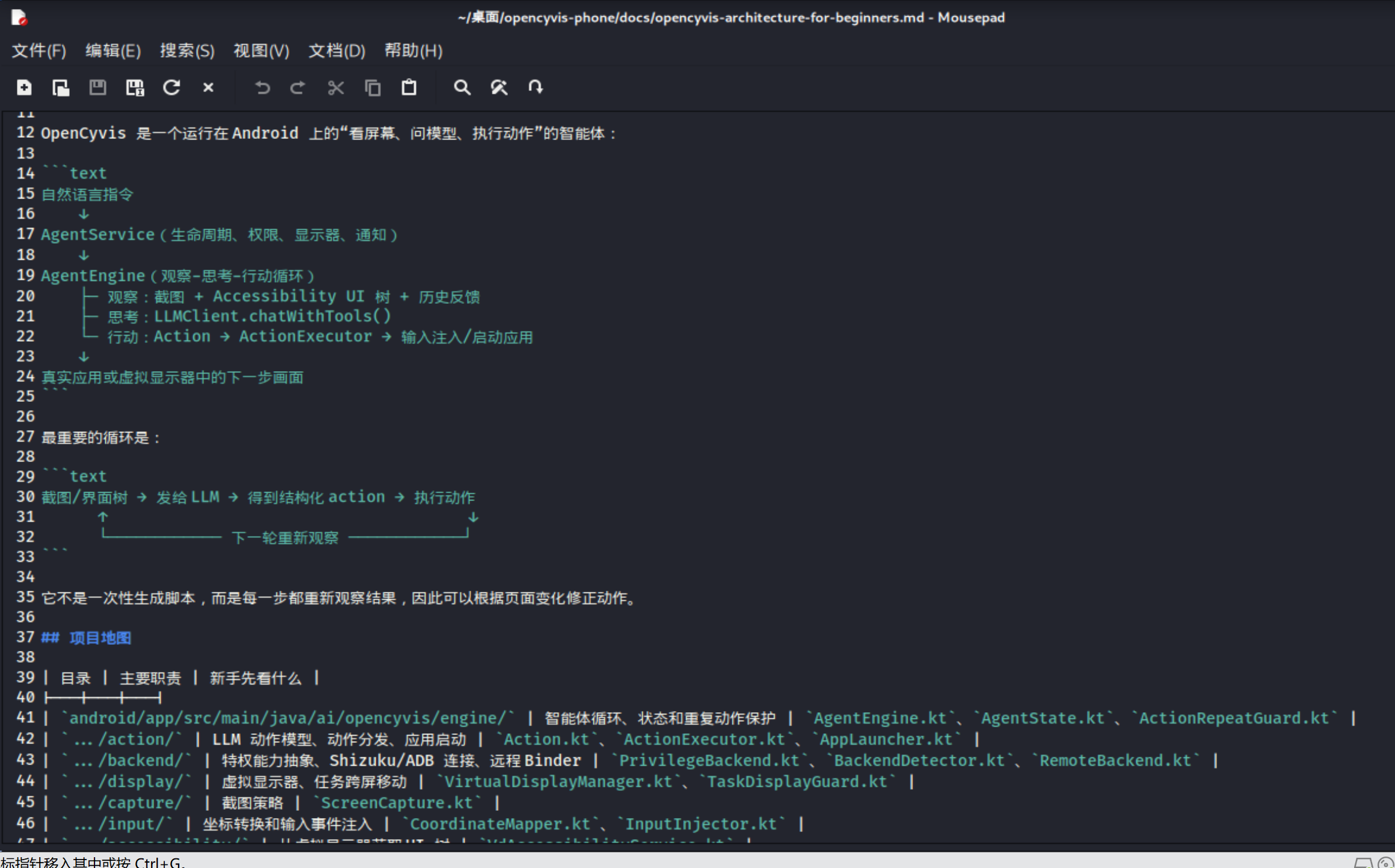Click "下一轮重新观察" on line 32
This screenshot has height=868, width=1395.
coord(285,537)
